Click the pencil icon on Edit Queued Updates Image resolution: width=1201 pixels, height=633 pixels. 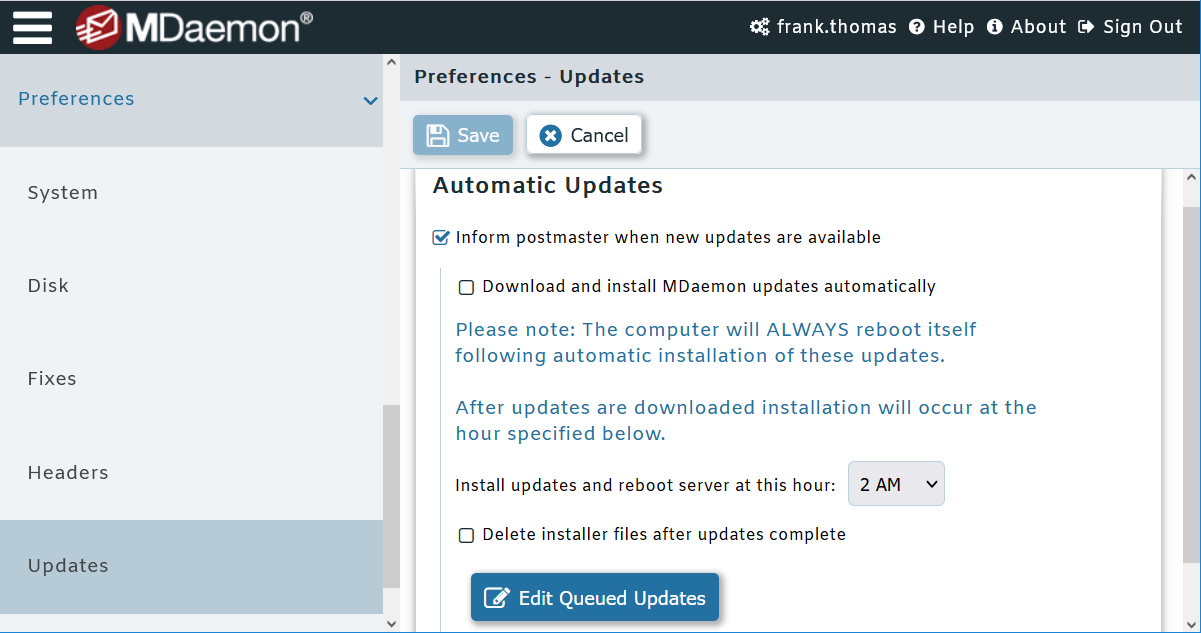click(495, 596)
